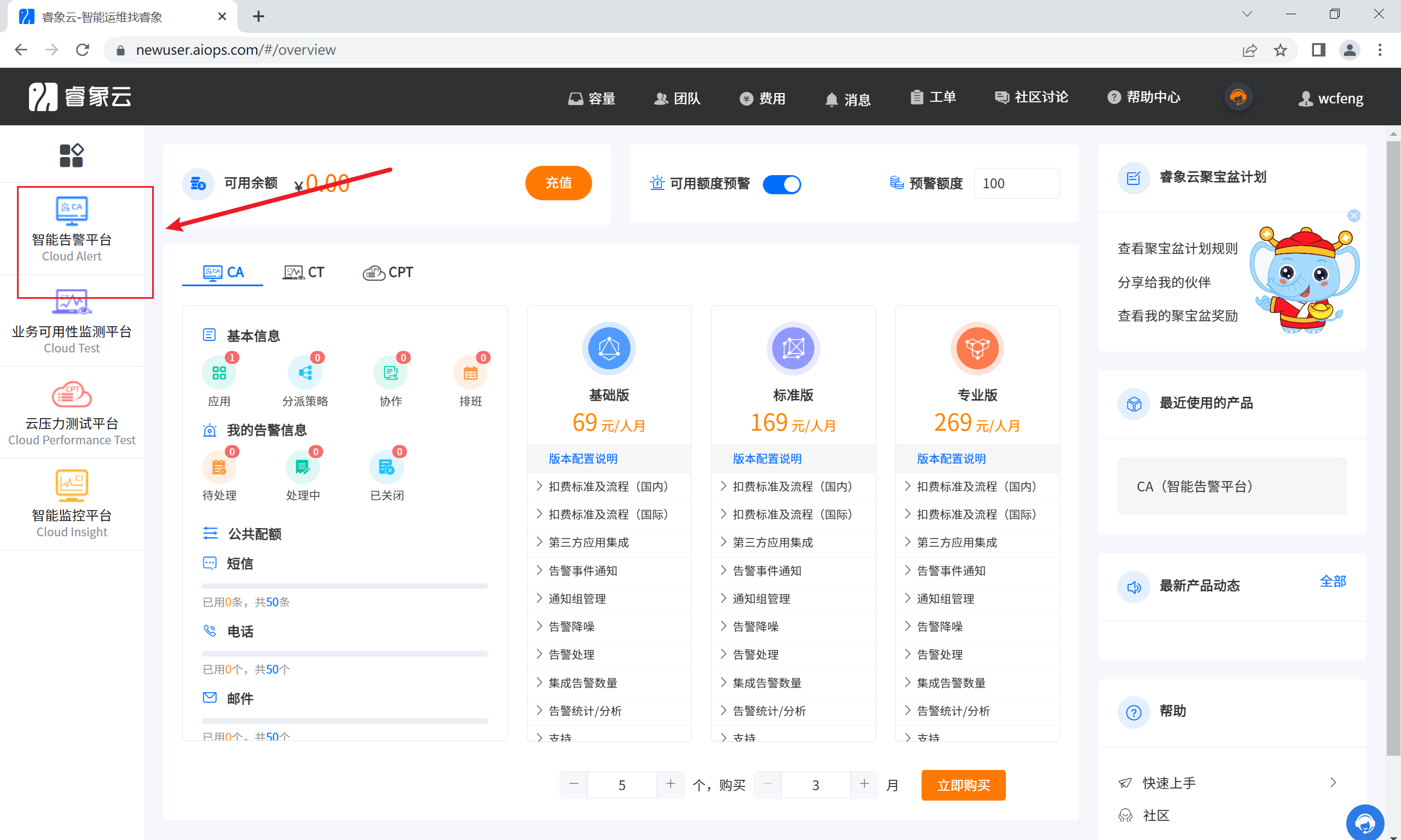
Task: Open 容量 in the top navigation
Action: click(592, 99)
